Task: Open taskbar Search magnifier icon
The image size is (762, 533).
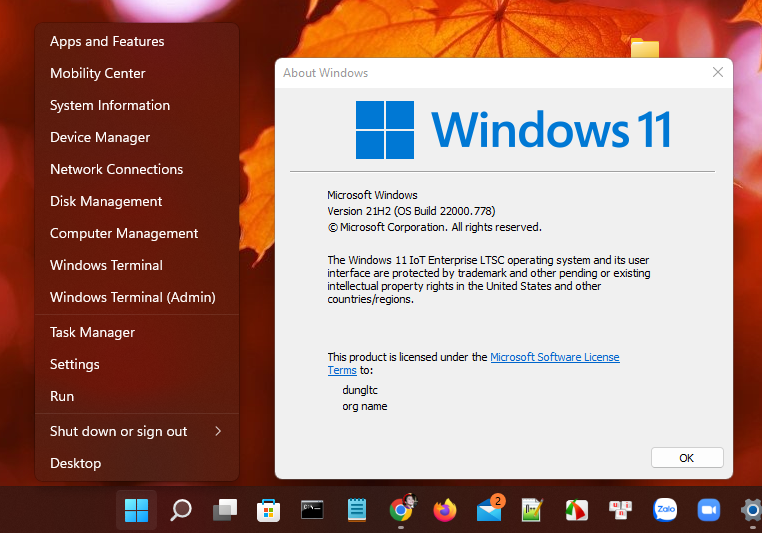Action: (181, 510)
